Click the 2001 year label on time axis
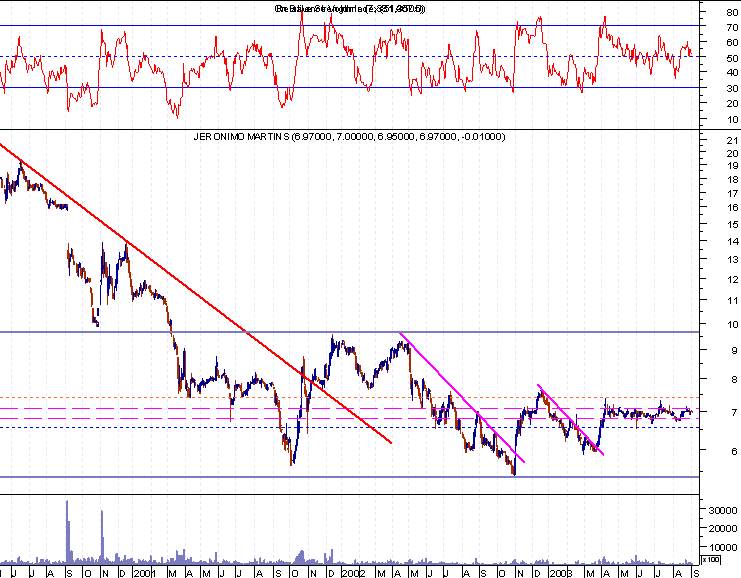 coord(144,573)
